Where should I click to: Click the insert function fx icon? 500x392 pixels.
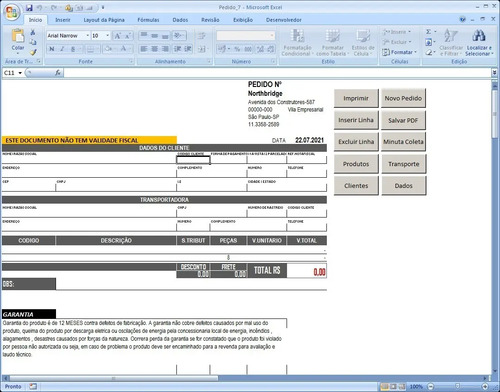(x=58, y=73)
